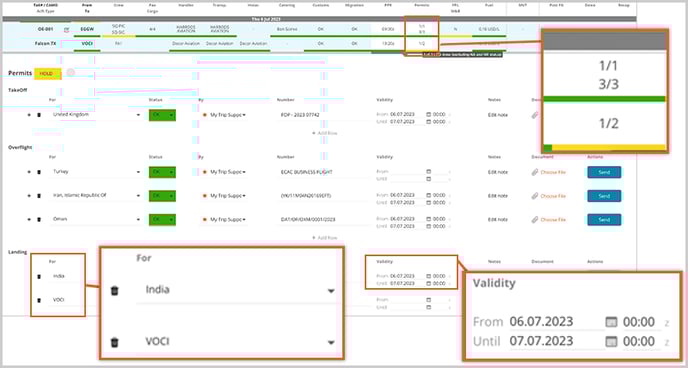Click the Oman permit number field

322,219
